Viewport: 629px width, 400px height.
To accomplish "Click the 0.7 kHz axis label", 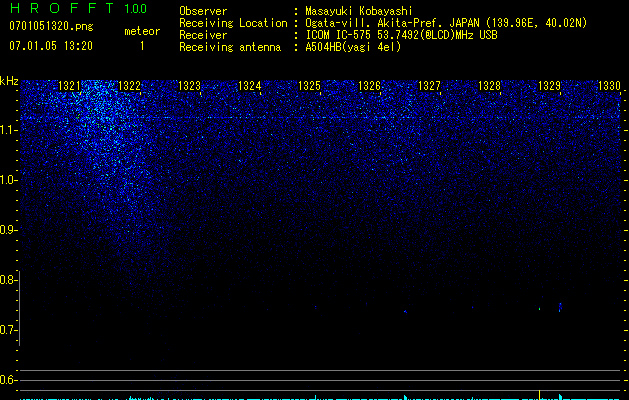I will (x=8, y=330).
